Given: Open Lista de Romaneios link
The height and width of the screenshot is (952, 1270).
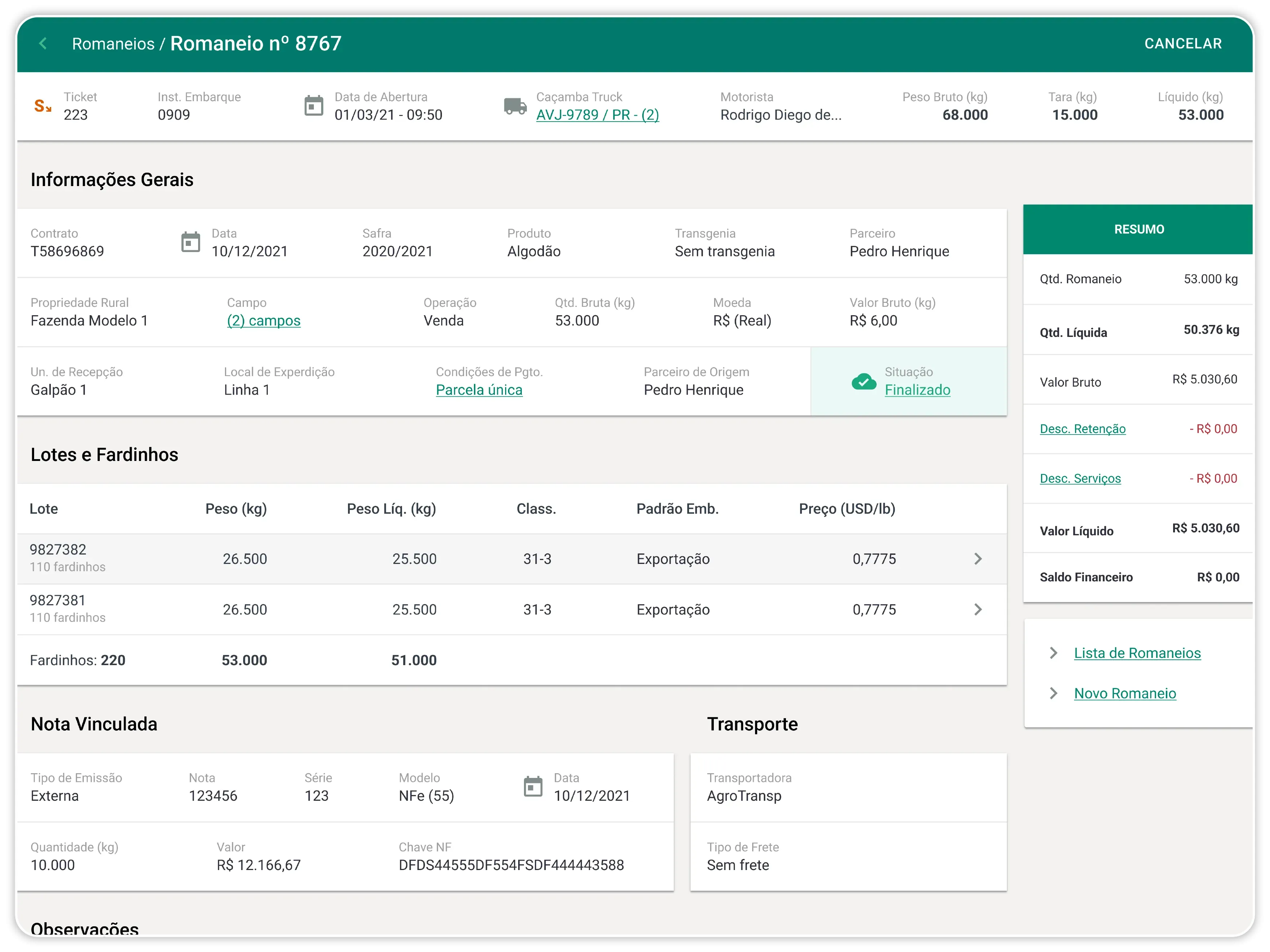Looking at the screenshot, I should (1137, 653).
